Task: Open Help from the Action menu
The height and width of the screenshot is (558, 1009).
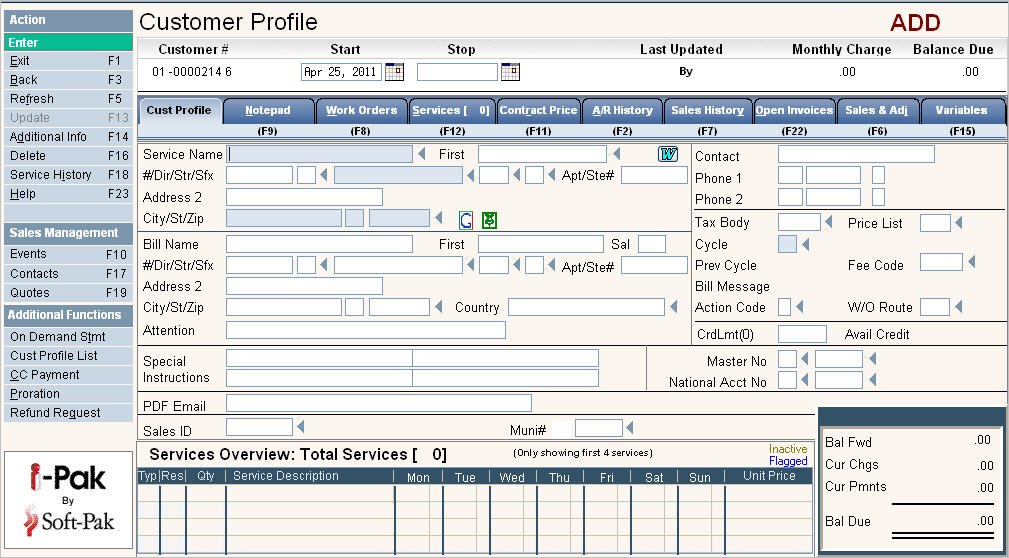Action: (x=68, y=194)
